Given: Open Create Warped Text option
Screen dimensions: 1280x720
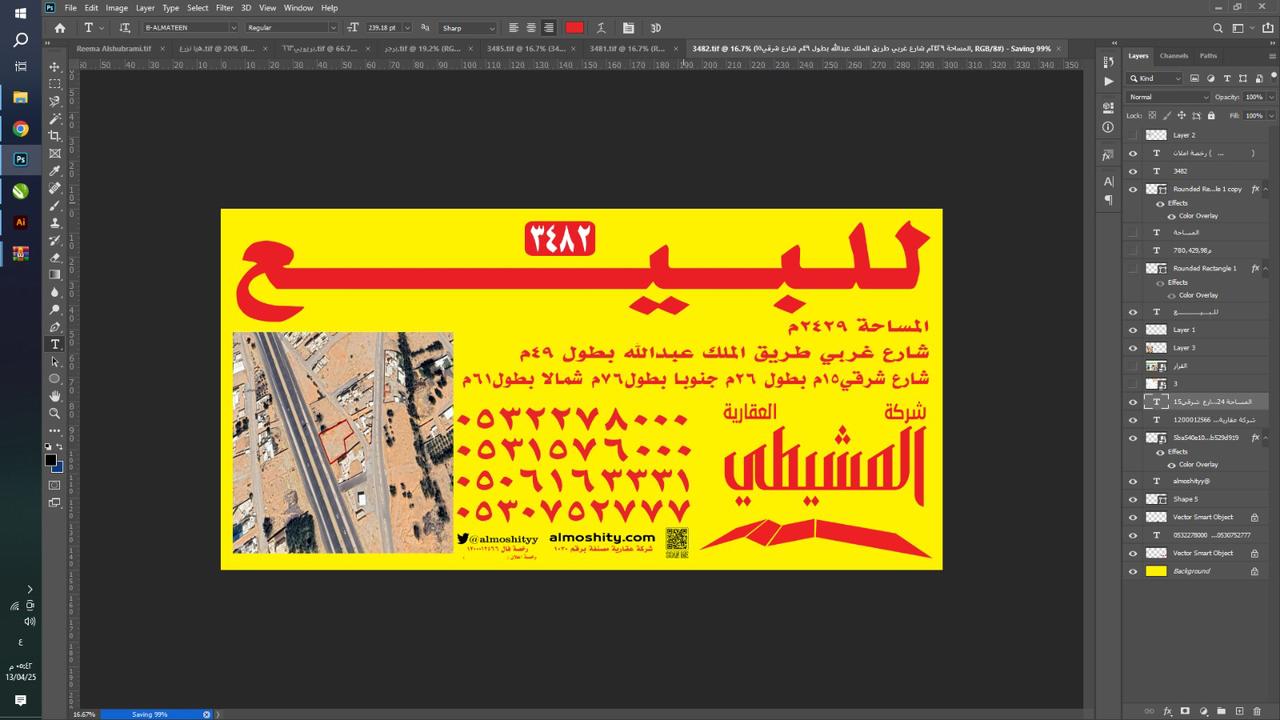Looking at the screenshot, I should 601,28.
